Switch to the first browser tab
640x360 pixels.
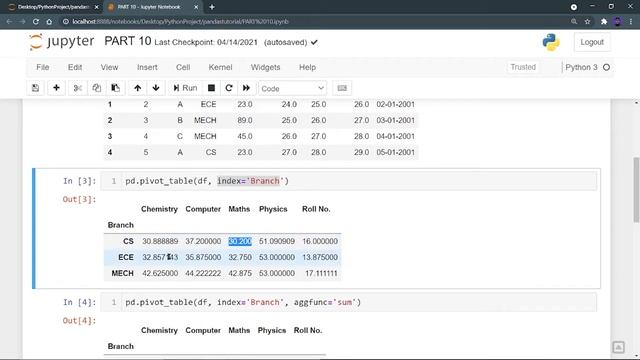(53, 7)
